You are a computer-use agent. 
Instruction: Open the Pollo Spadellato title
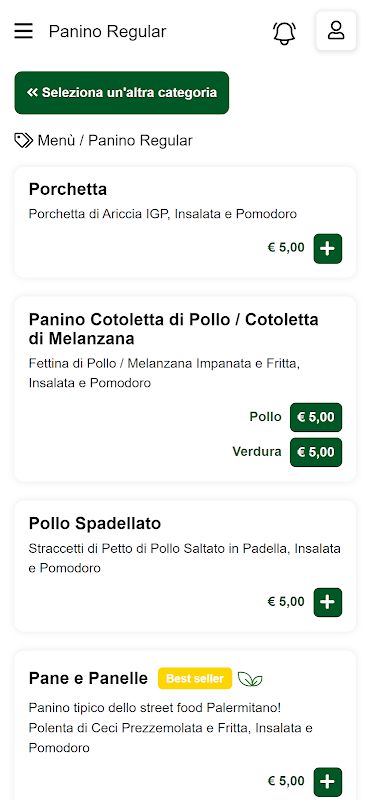coord(95,523)
